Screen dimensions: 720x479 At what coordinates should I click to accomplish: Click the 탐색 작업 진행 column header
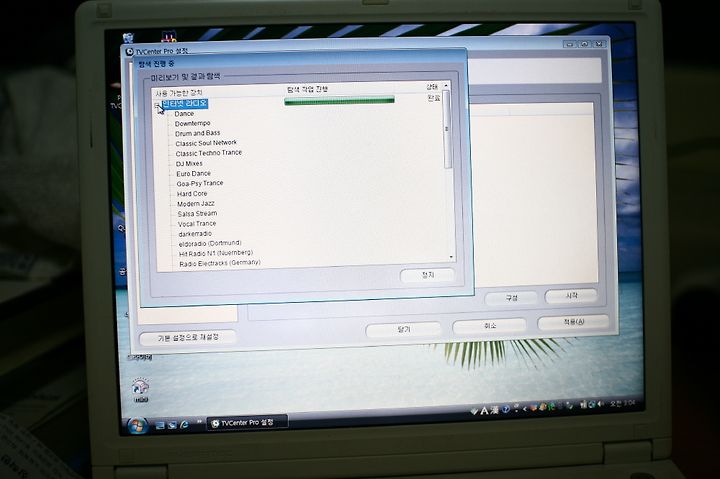coord(307,89)
